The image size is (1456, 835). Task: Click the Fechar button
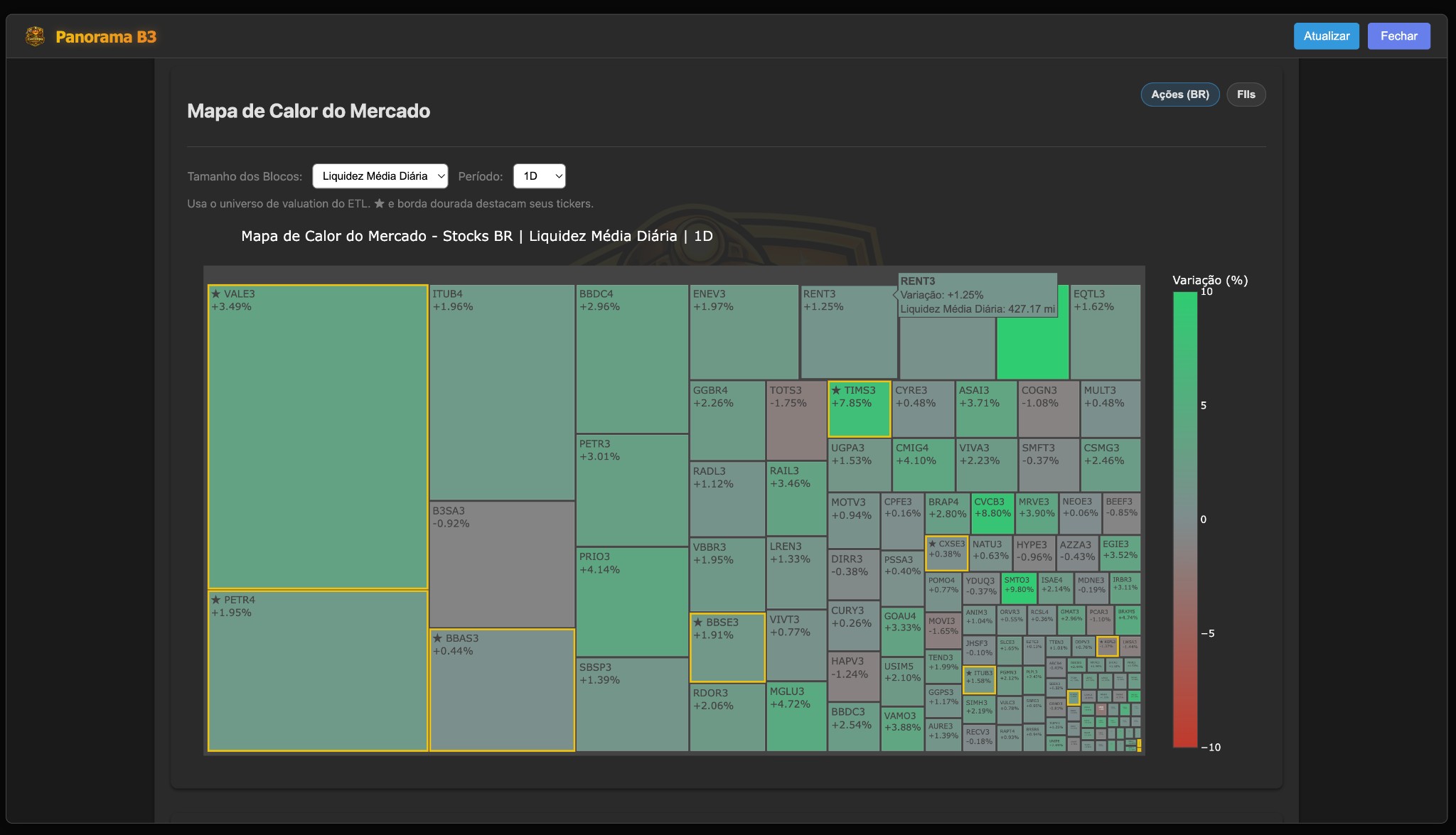(1398, 36)
